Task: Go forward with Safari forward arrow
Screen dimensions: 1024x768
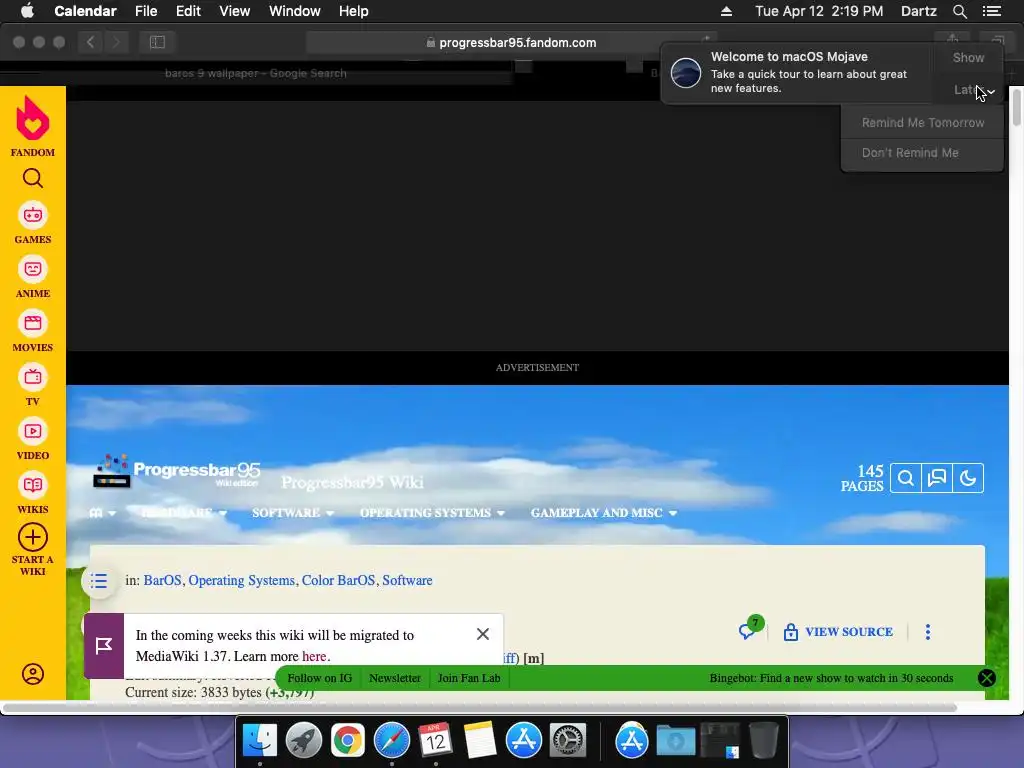Action: (116, 42)
